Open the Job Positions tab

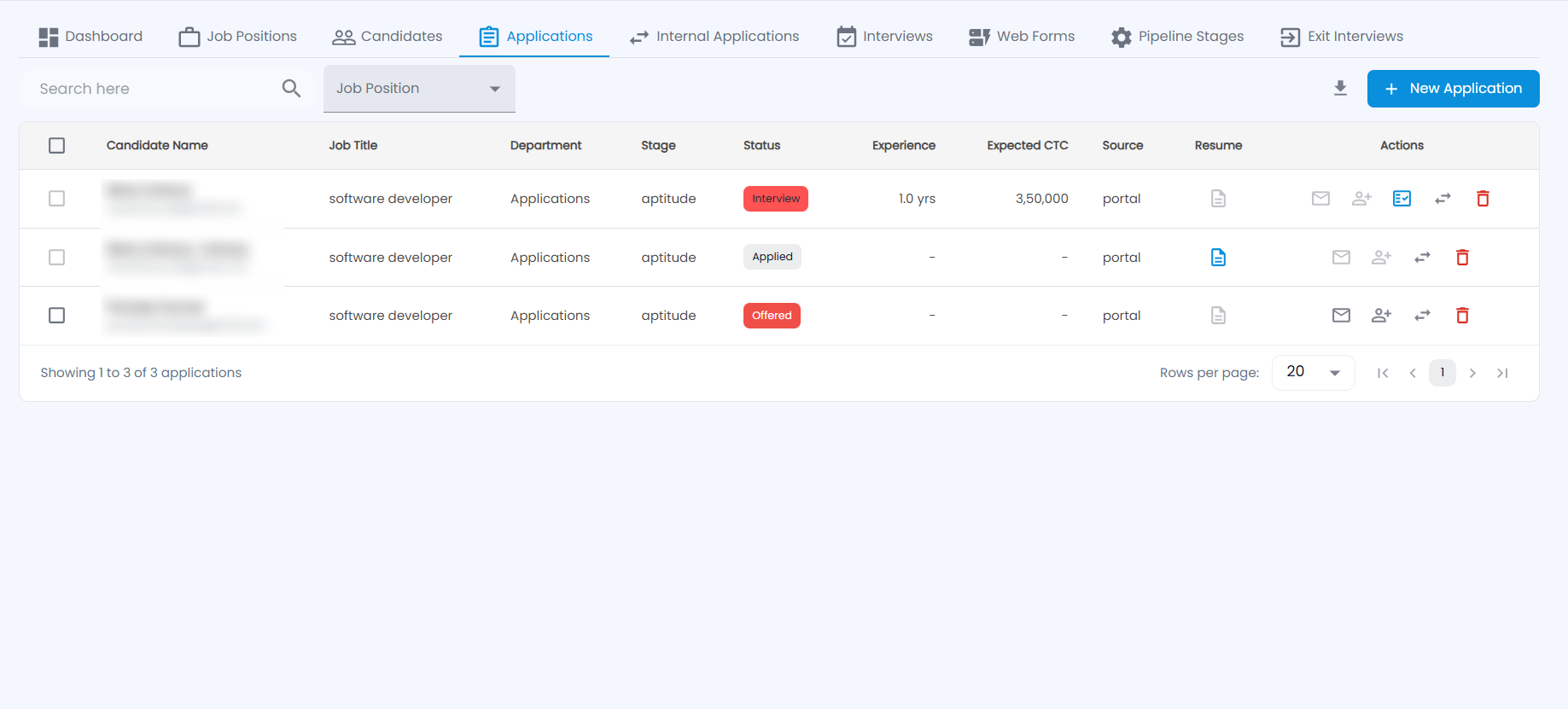[237, 37]
